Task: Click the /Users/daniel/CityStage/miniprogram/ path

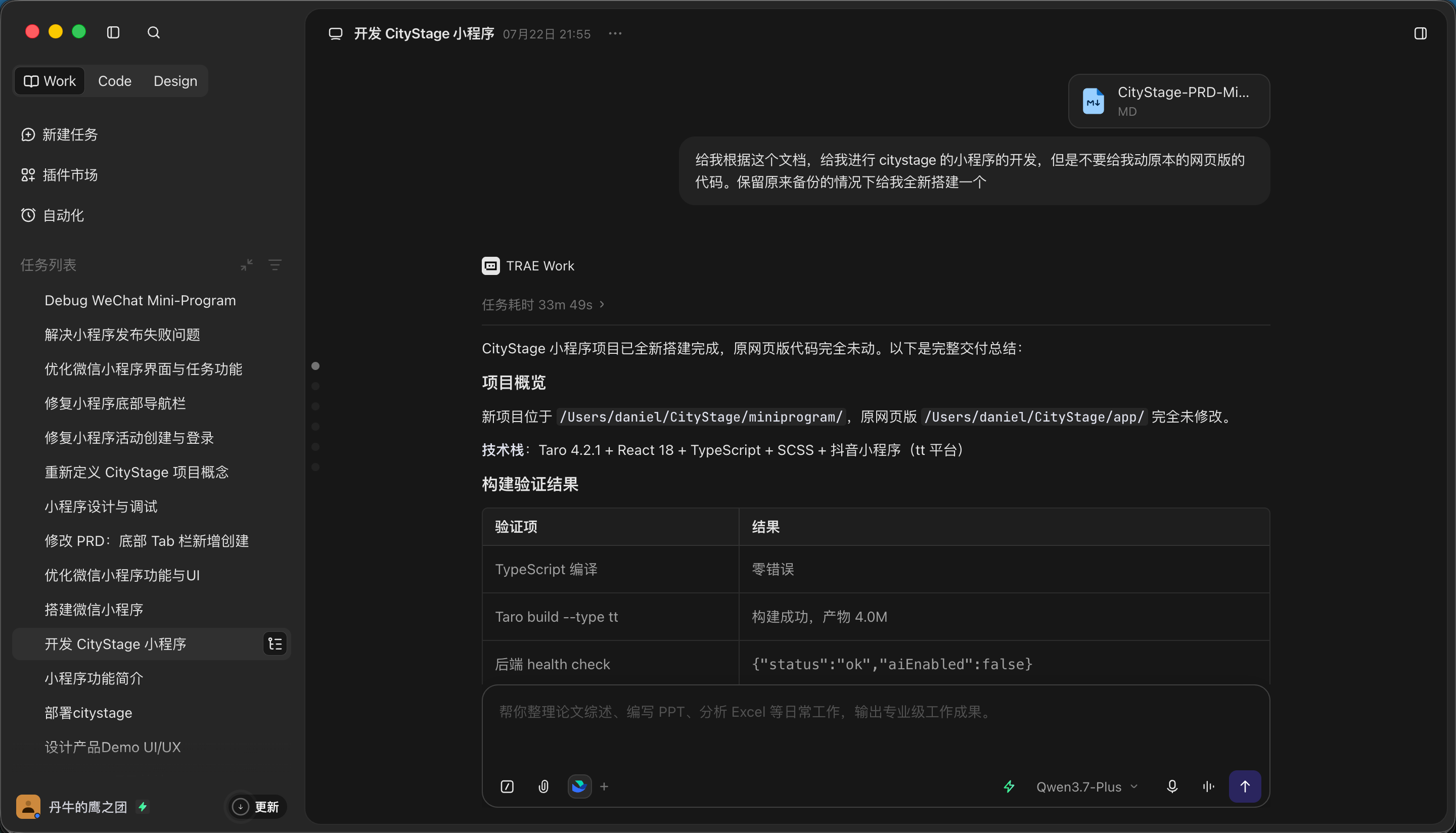Action: coord(701,416)
